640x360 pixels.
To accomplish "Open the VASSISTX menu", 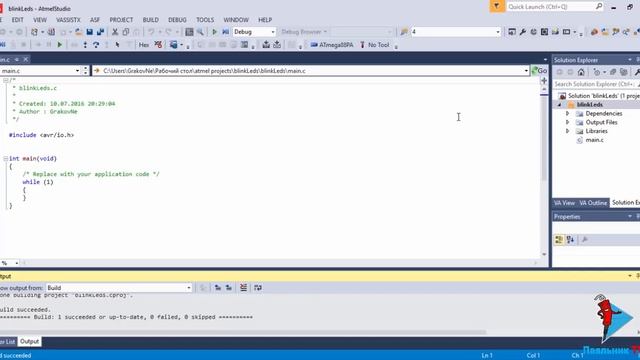I will [68, 20].
